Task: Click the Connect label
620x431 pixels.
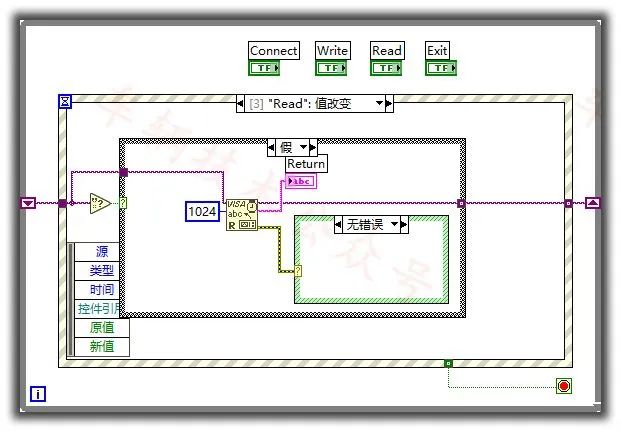Action: pyautogui.click(x=274, y=51)
